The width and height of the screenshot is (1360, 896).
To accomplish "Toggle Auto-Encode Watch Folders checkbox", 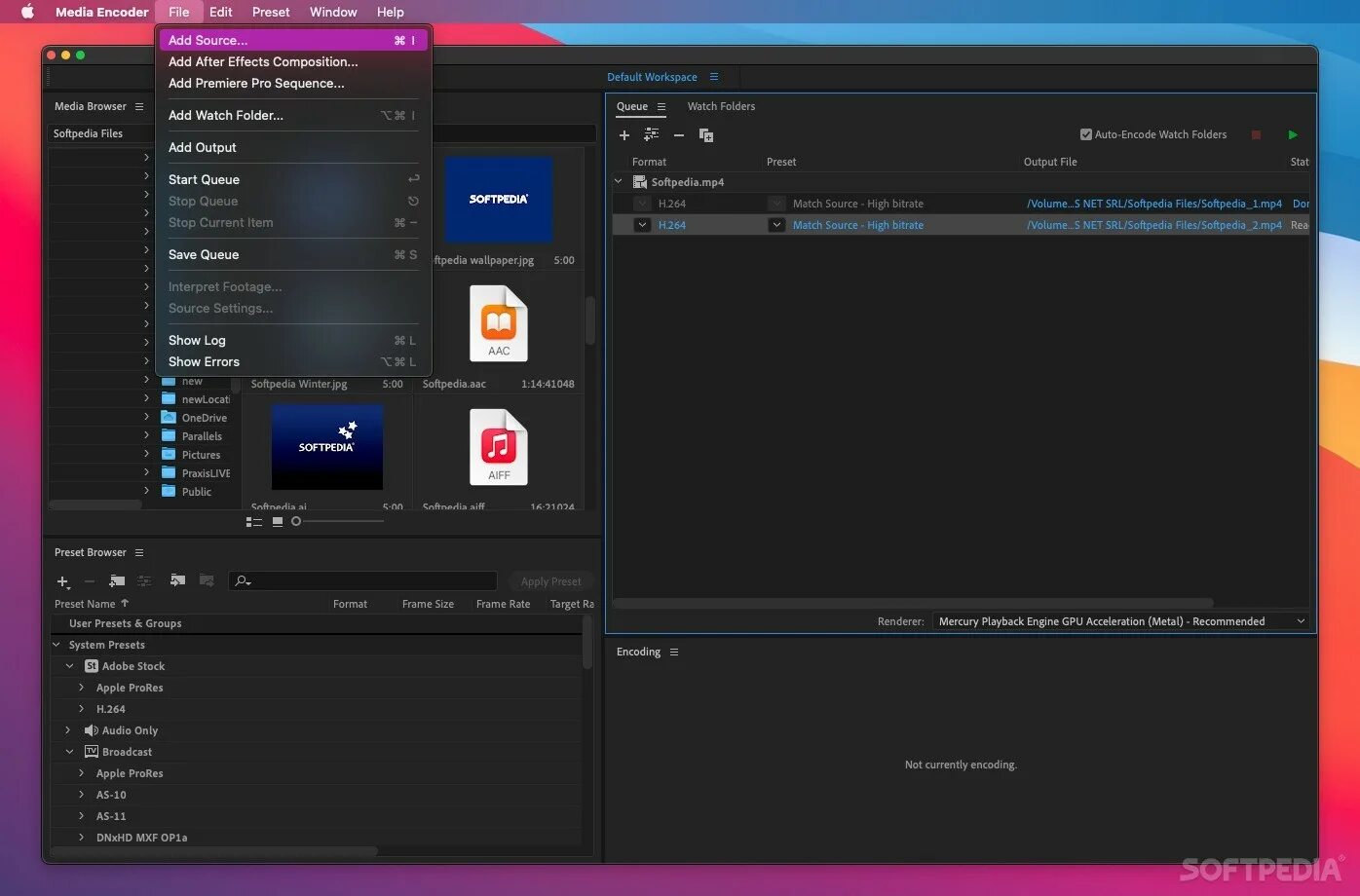I will click(1086, 134).
